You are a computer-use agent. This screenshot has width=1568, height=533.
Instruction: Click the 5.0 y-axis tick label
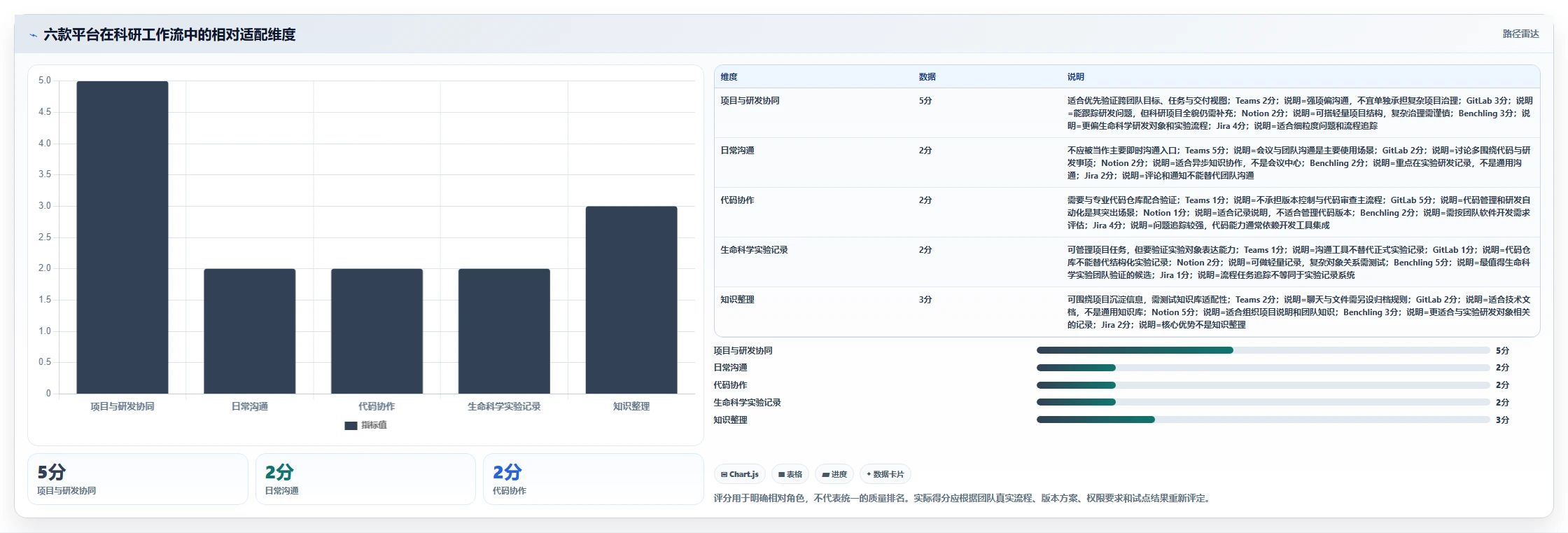[x=45, y=81]
